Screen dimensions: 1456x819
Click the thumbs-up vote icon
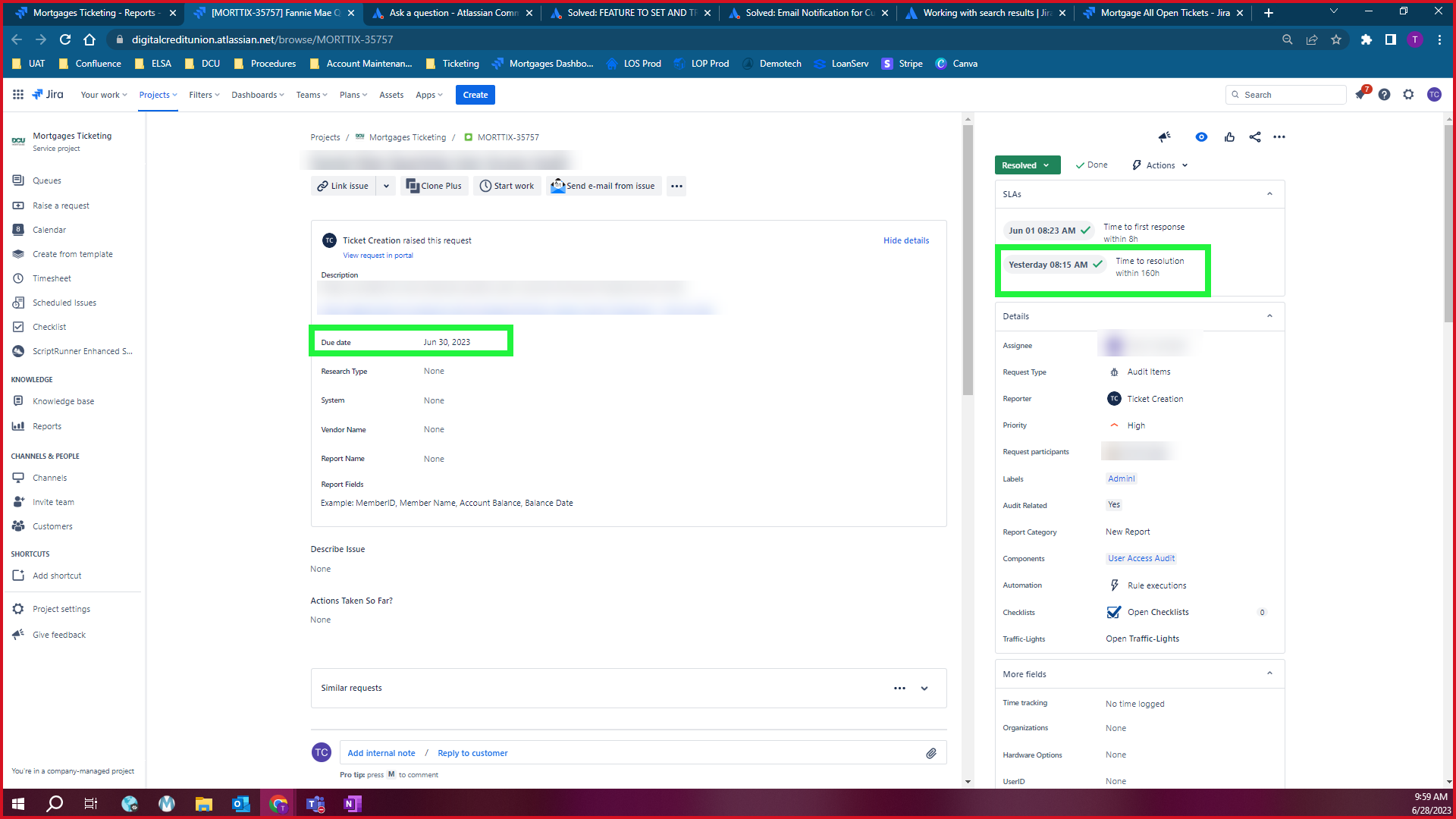coord(1229,137)
